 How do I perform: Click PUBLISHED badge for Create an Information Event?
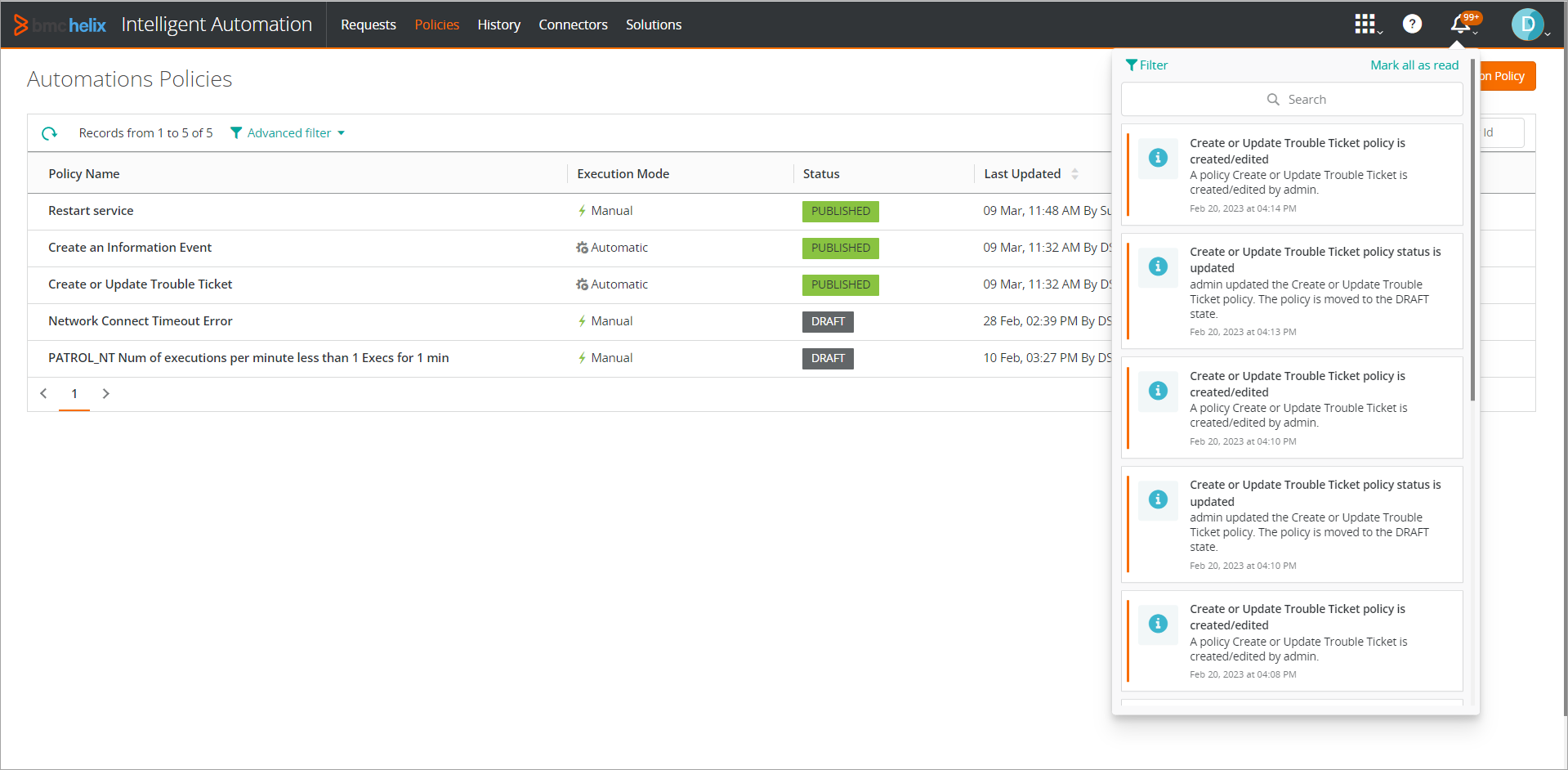[x=841, y=248]
